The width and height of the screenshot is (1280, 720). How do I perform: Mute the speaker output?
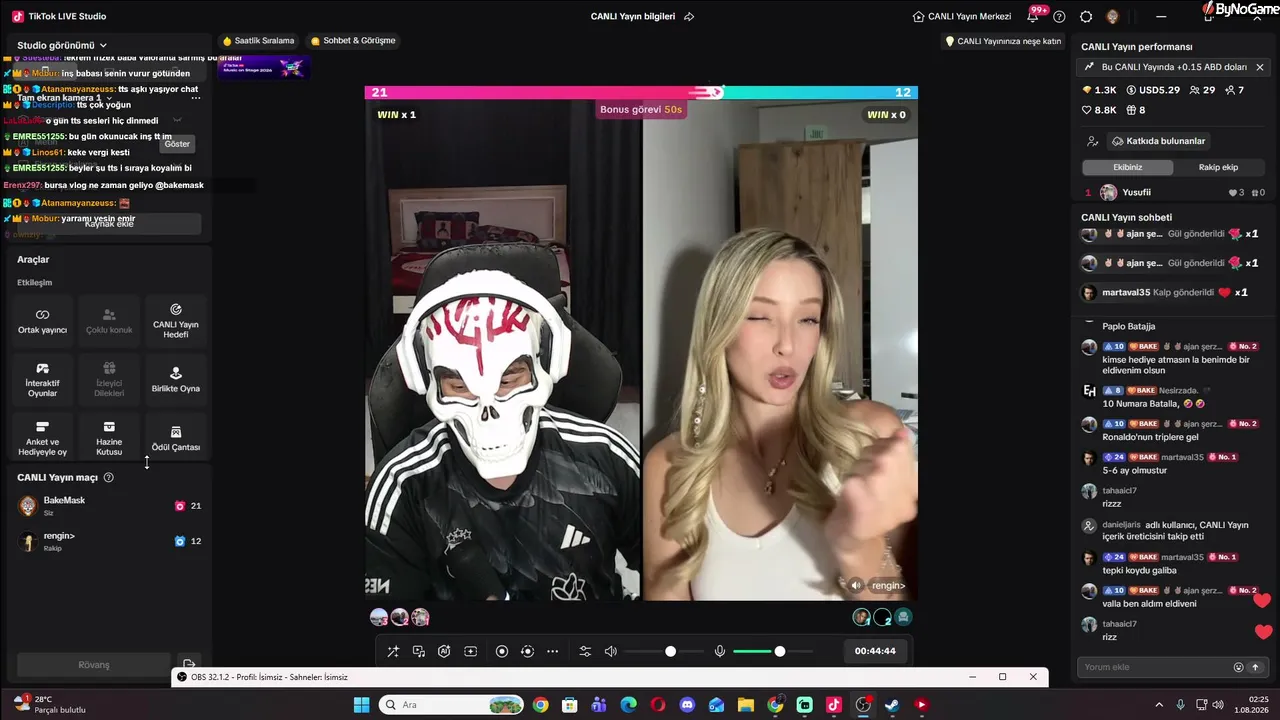click(611, 652)
